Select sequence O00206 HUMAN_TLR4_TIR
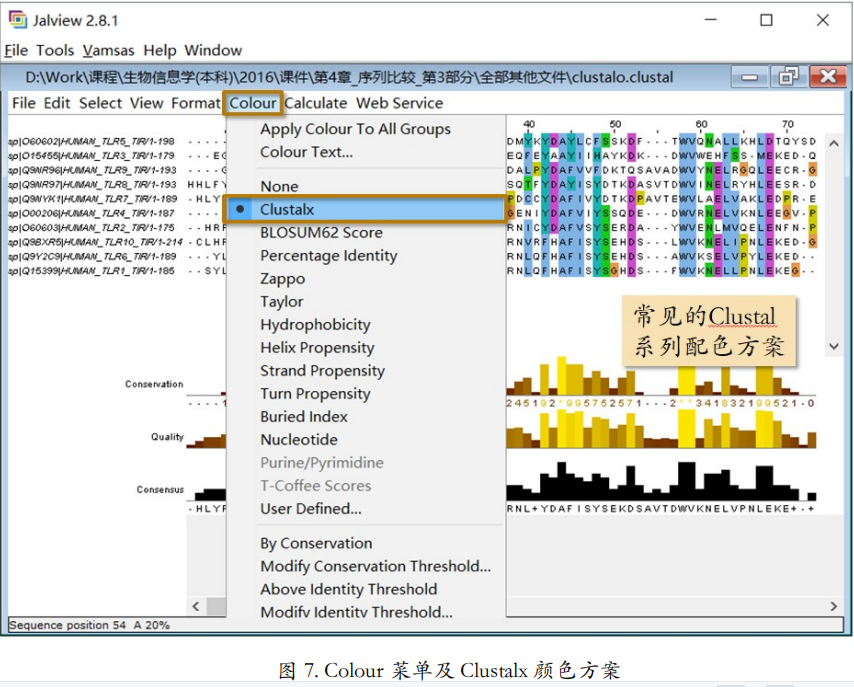The width and height of the screenshot is (854, 687). (x=92, y=213)
